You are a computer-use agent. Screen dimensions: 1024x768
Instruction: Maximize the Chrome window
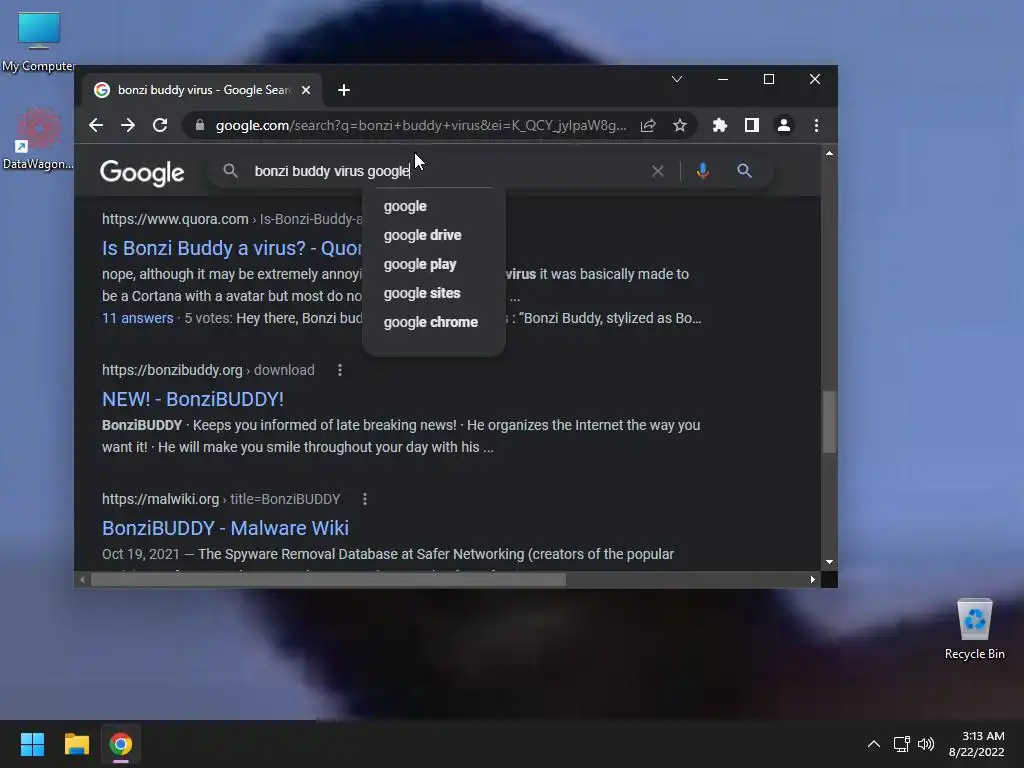[769, 79]
